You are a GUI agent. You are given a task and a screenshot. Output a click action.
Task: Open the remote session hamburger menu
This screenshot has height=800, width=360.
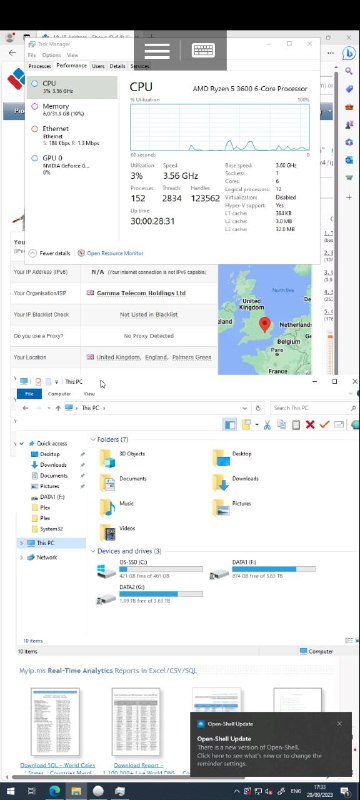coord(157,51)
